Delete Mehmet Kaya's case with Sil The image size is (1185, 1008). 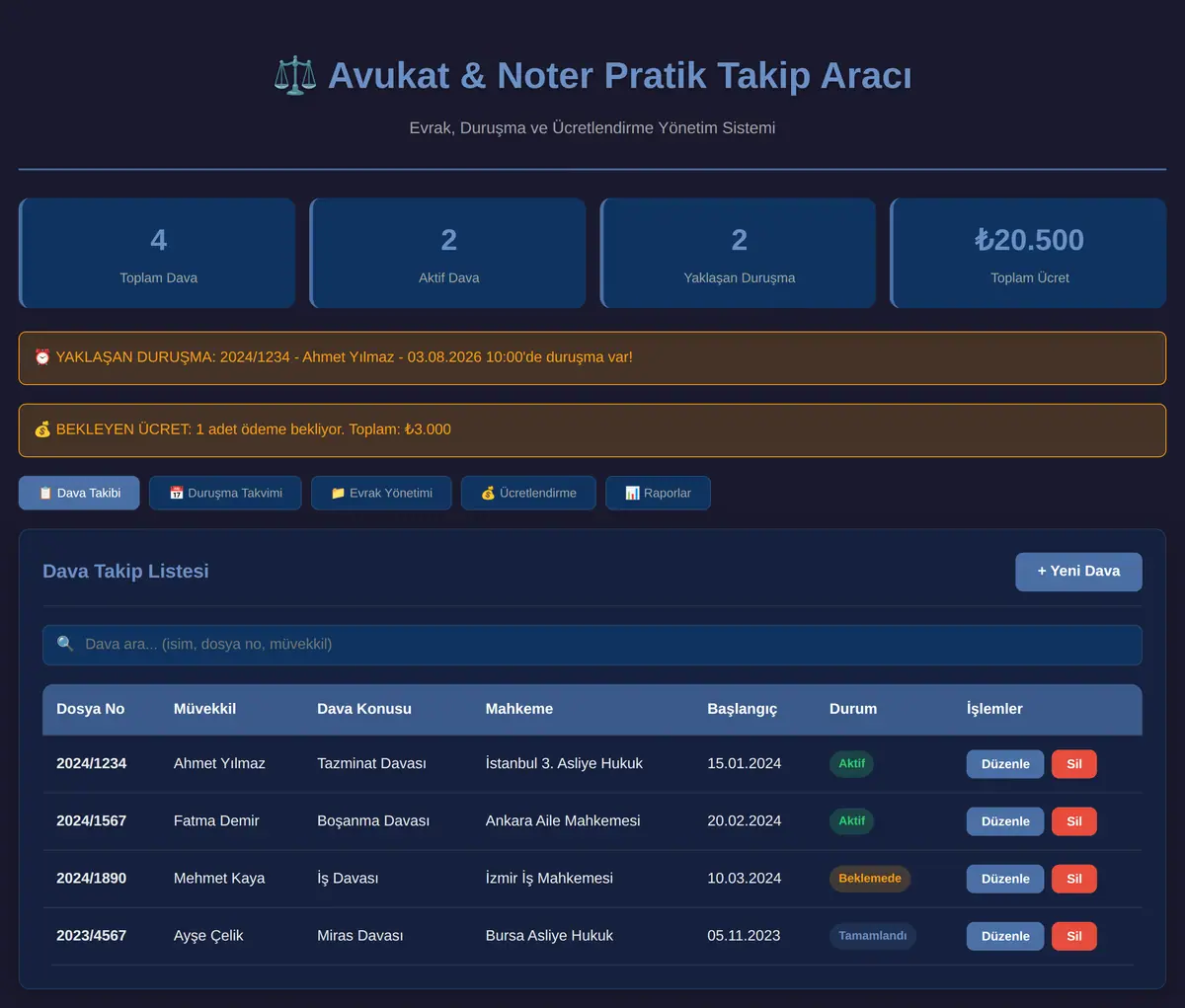1074,879
